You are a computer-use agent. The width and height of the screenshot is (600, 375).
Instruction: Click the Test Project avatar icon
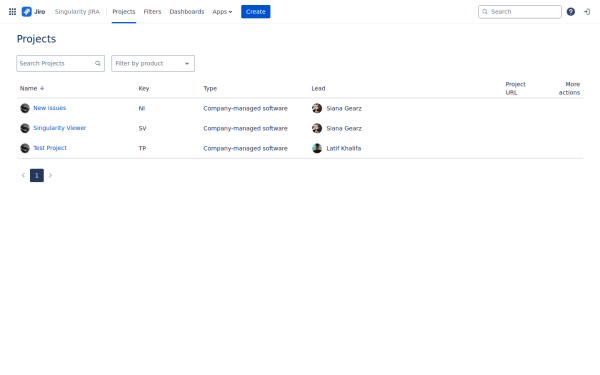(x=25, y=148)
